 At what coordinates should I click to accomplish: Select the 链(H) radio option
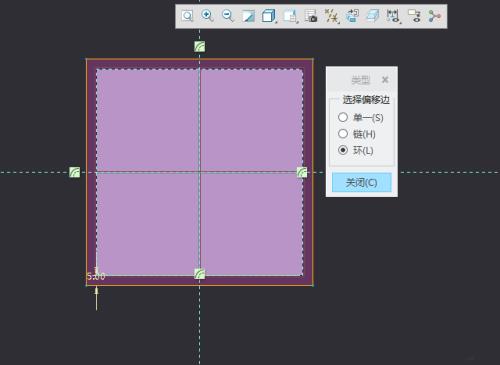(343, 134)
